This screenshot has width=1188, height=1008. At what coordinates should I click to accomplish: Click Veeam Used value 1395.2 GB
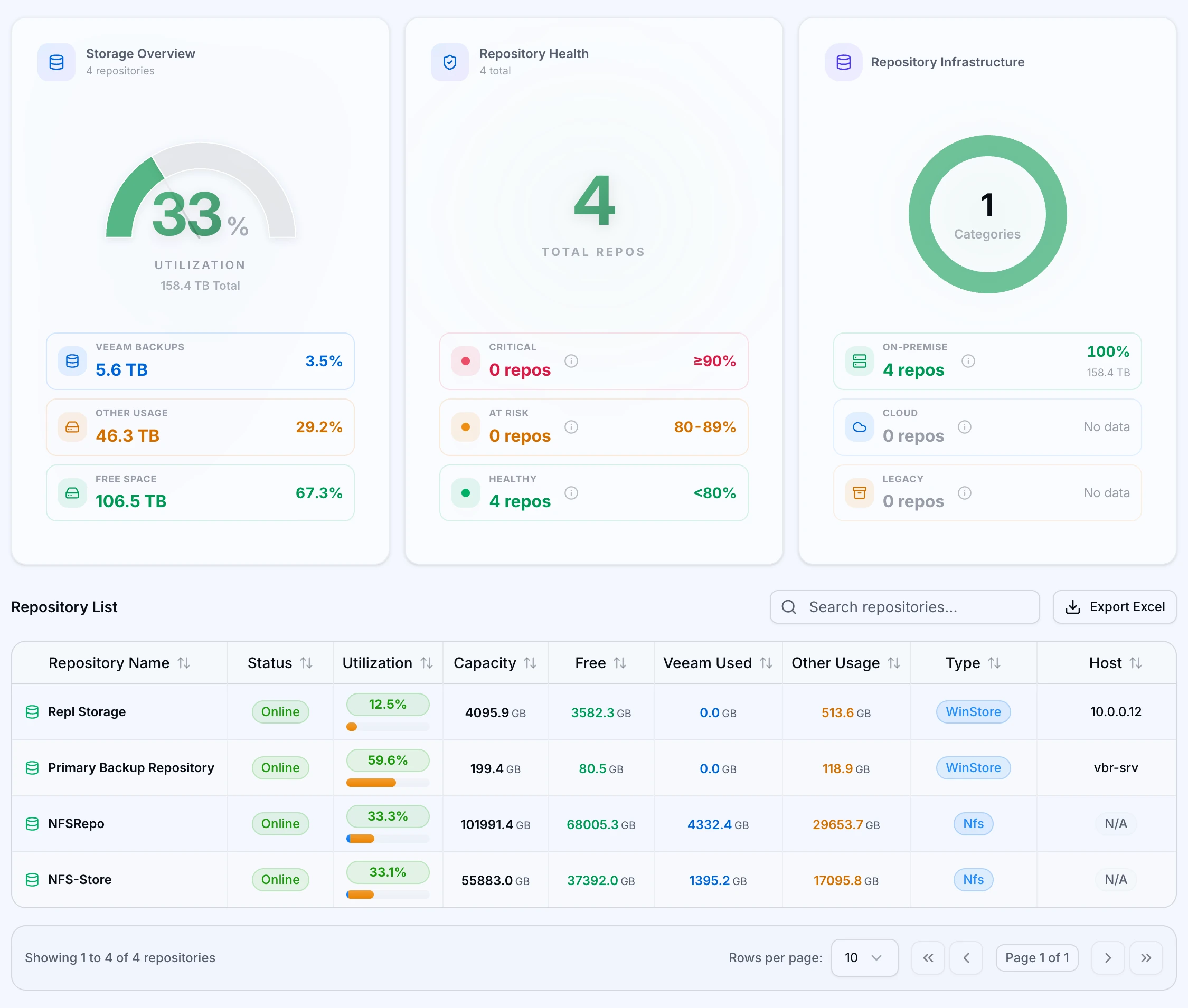(718, 881)
